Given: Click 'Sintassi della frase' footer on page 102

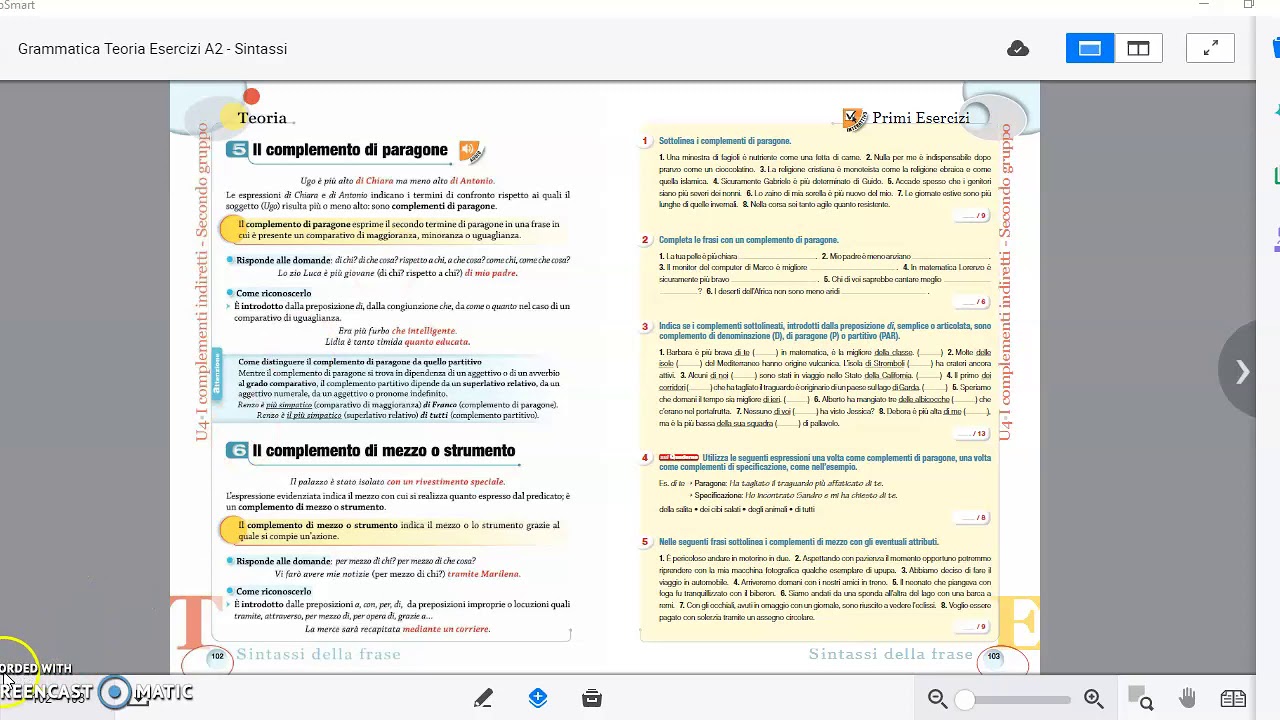Looking at the screenshot, I should 319,654.
